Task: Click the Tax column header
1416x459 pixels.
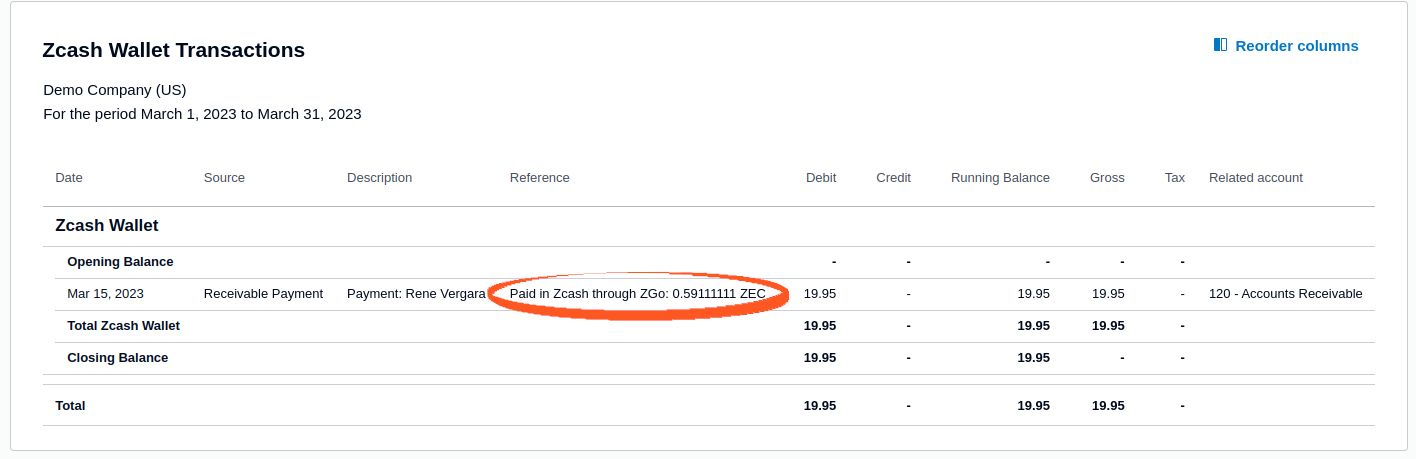Action: pyautogui.click(x=1175, y=178)
